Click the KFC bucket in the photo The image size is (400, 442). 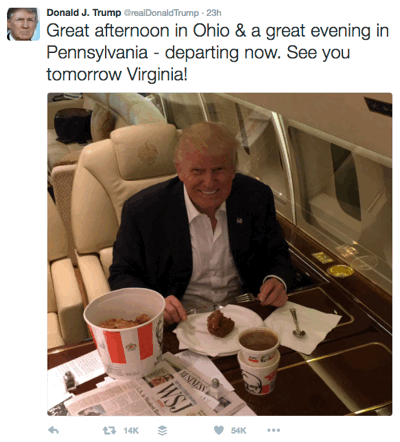pos(124,333)
